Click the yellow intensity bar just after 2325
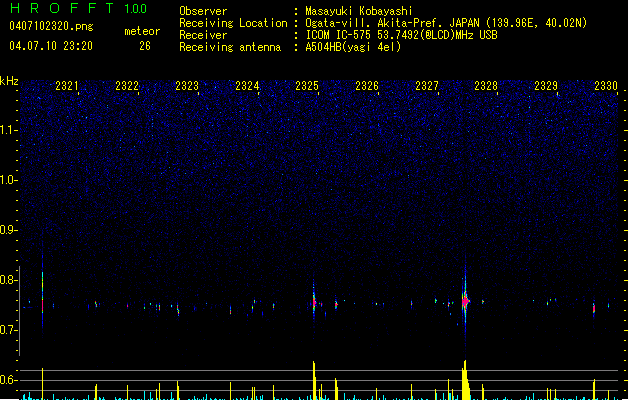 pos(314,380)
